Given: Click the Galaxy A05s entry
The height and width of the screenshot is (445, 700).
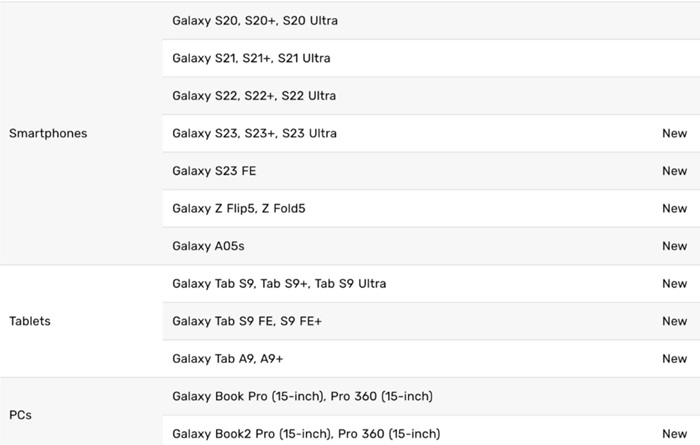Looking at the screenshot, I should pos(205,246).
